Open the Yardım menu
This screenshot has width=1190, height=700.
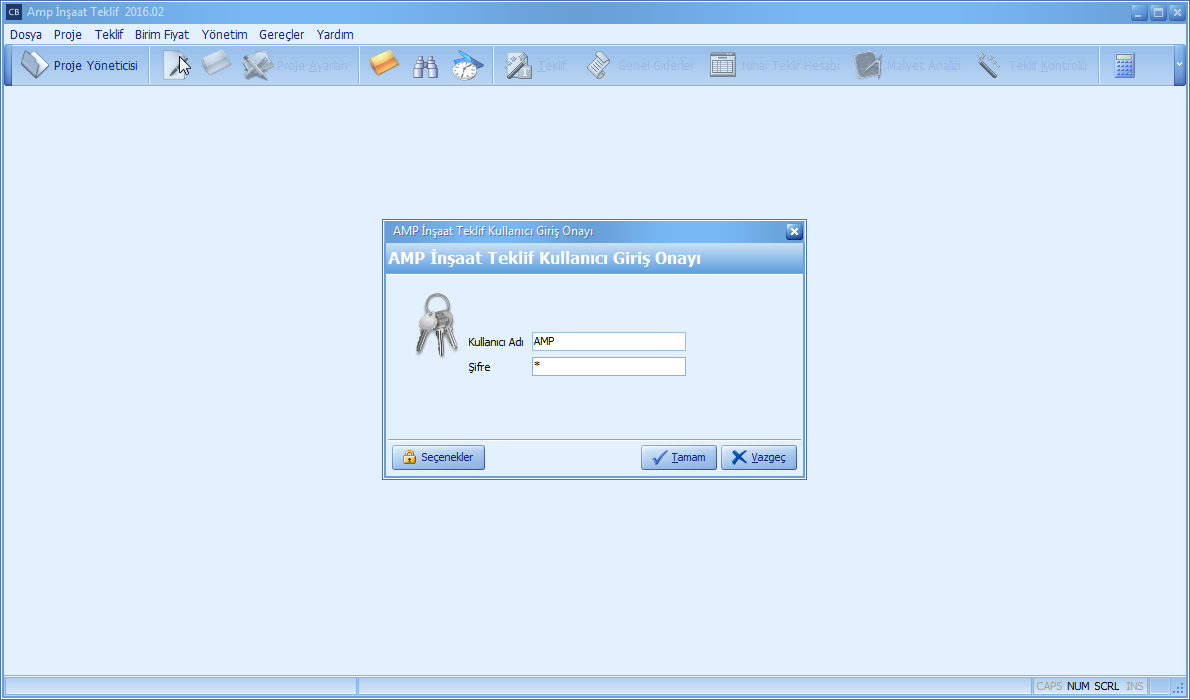click(335, 34)
